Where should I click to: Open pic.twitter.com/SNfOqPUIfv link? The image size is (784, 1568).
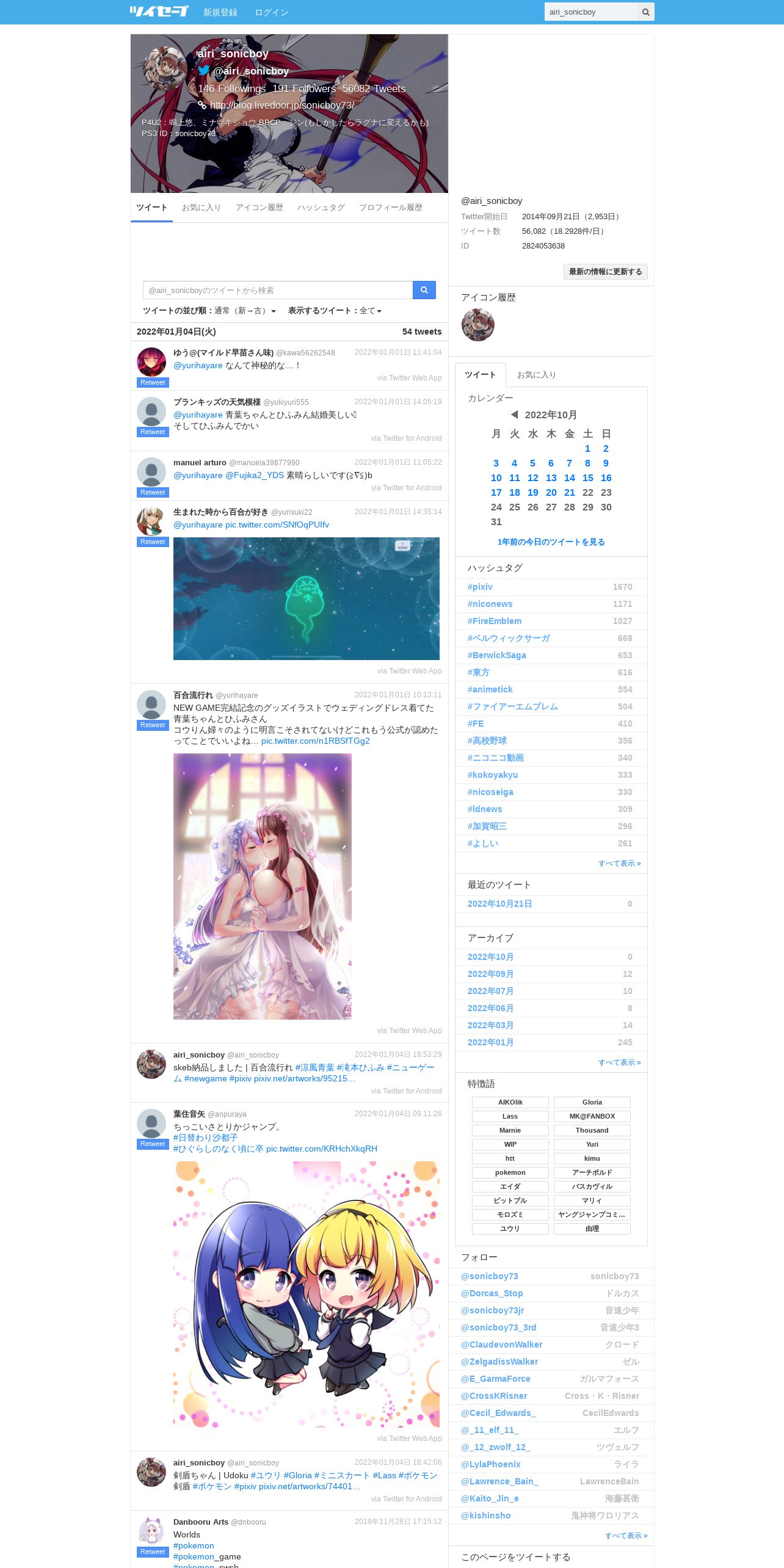[x=277, y=524]
